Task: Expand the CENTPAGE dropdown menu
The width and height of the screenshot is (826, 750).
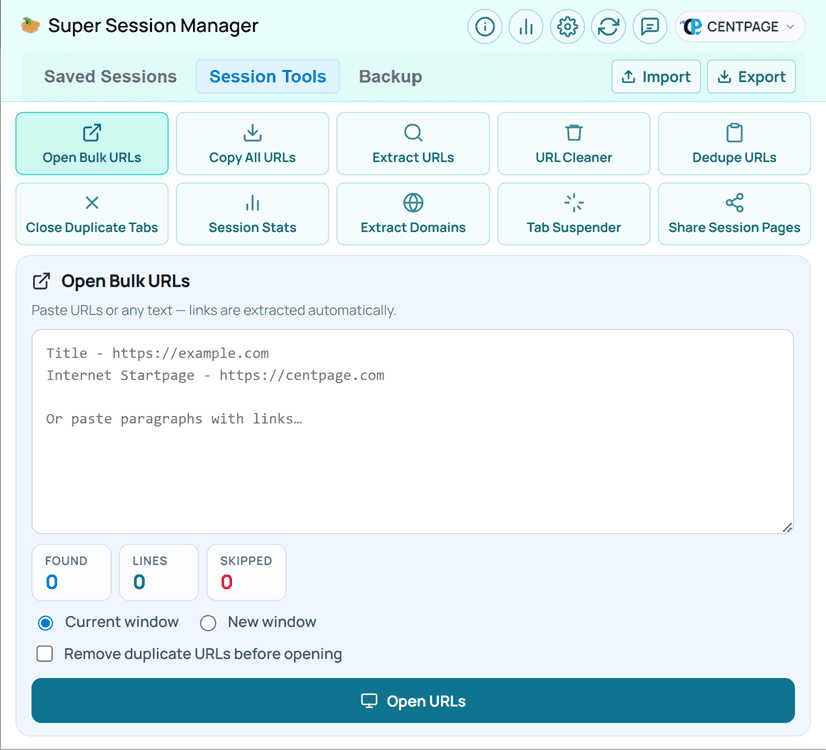Action: click(x=740, y=26)
